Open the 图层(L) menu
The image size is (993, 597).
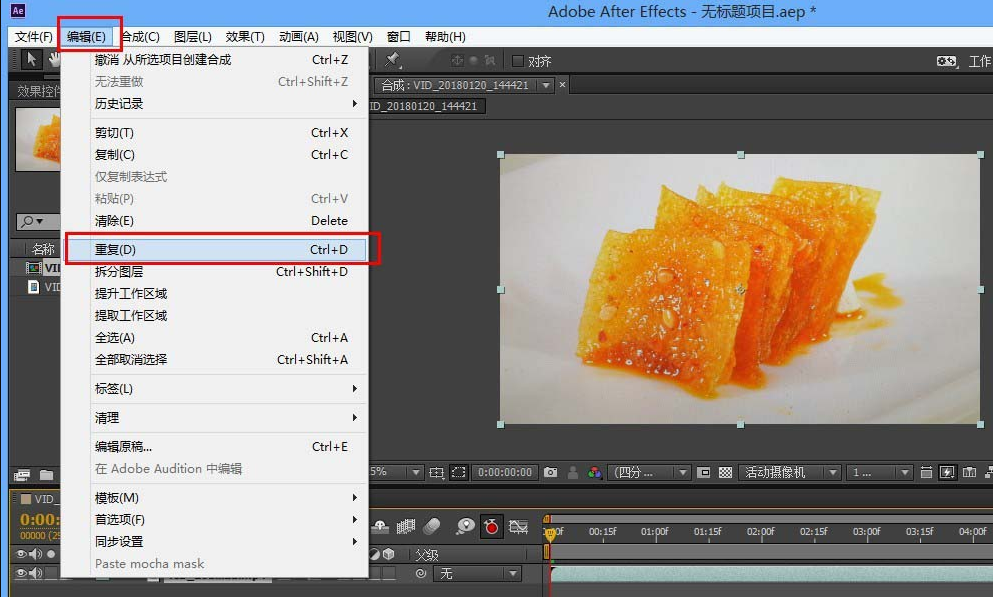tap(192, 37)
